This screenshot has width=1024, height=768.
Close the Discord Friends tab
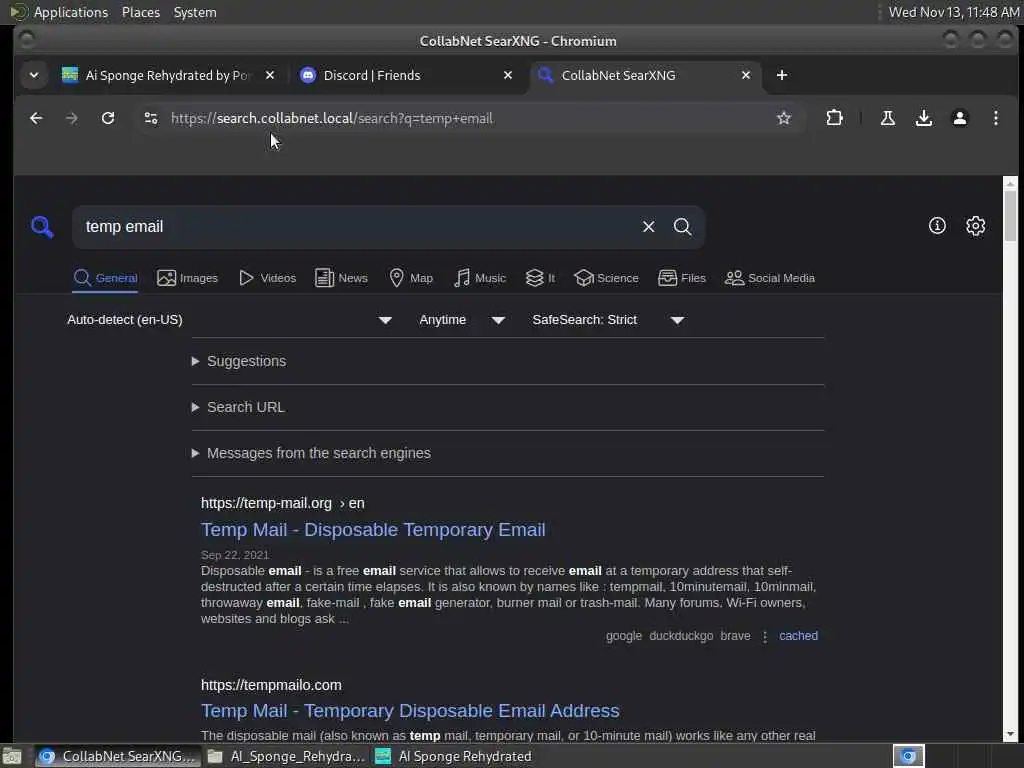point(507,75)
